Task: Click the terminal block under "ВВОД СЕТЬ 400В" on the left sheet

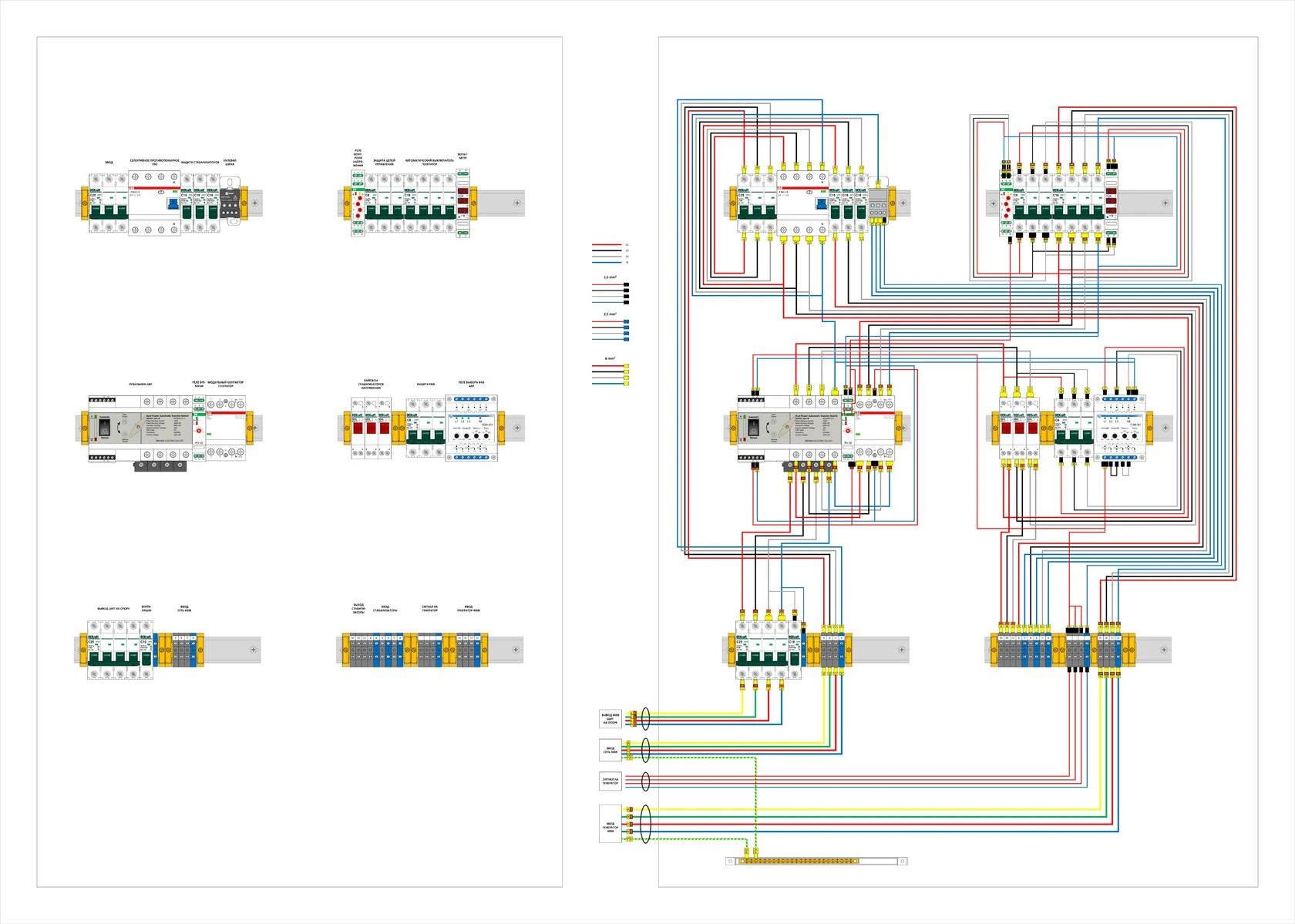Action: point(184,650)
